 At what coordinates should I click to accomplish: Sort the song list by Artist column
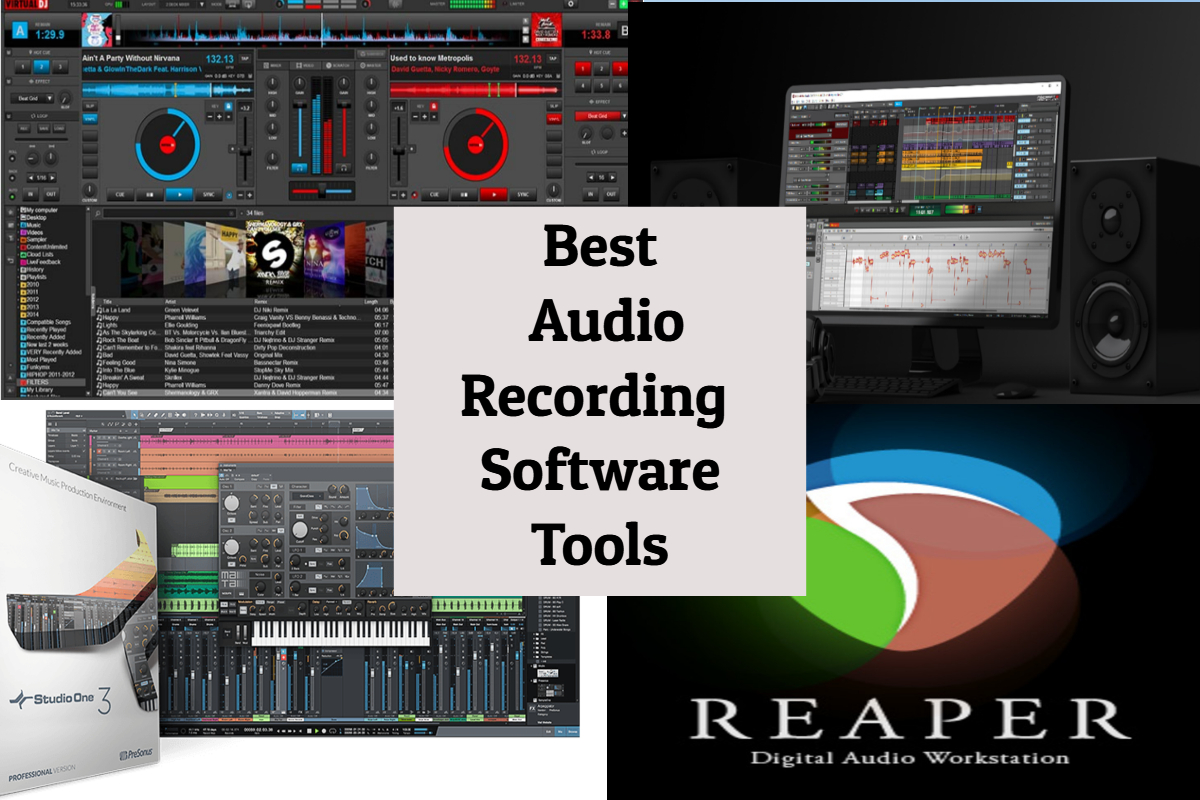pos(171,302)
